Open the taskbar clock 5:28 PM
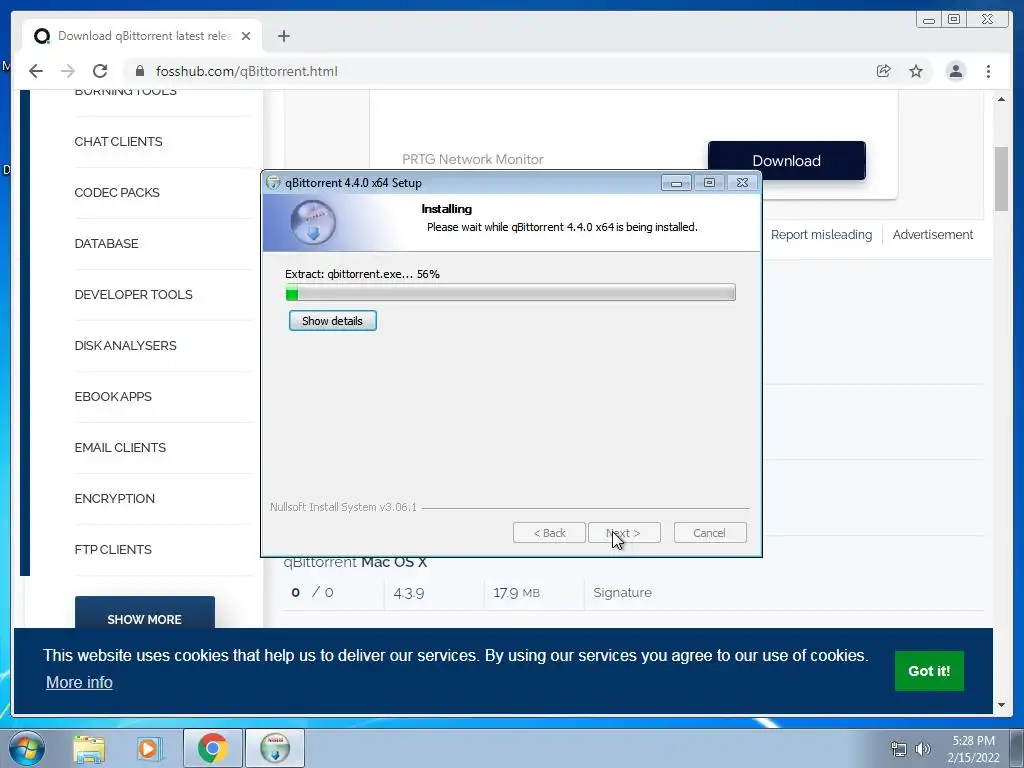This screenshot has width=1024, height=768. (x=973, y=741)
